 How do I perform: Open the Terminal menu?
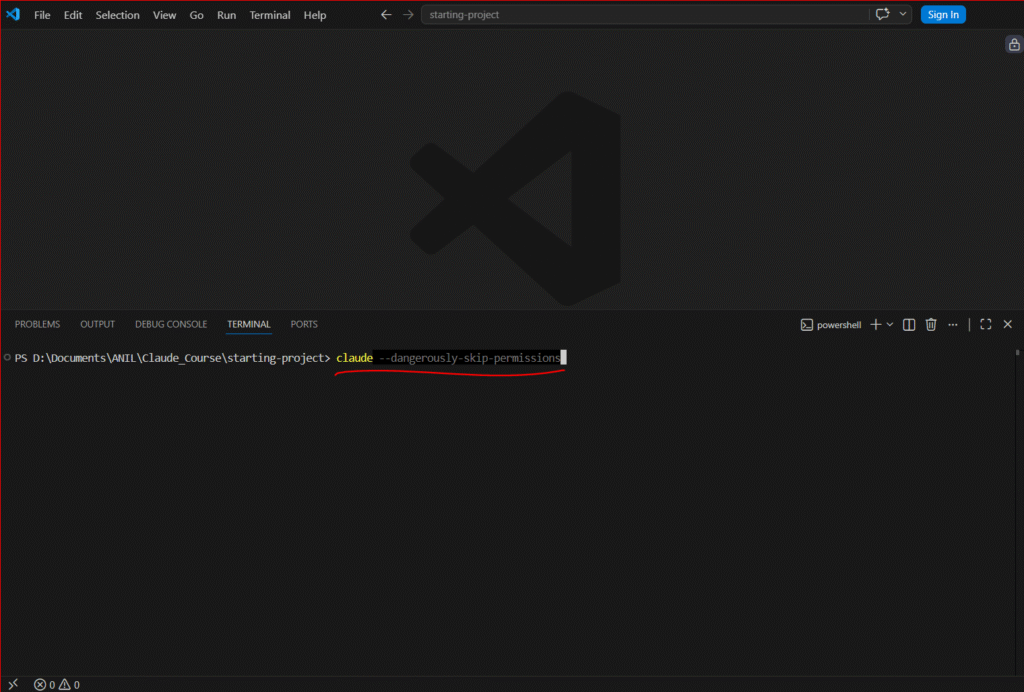[270, 15]
